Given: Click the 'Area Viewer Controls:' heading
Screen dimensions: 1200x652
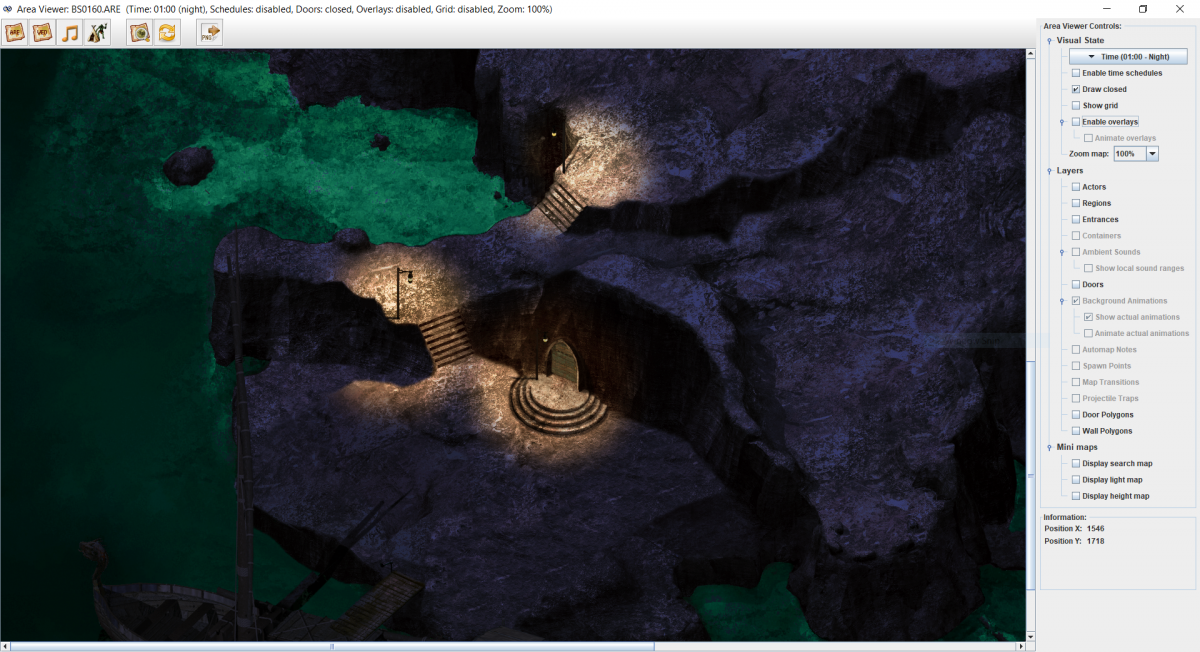Looking at the screenshot, I should (x=1082, y=26).
